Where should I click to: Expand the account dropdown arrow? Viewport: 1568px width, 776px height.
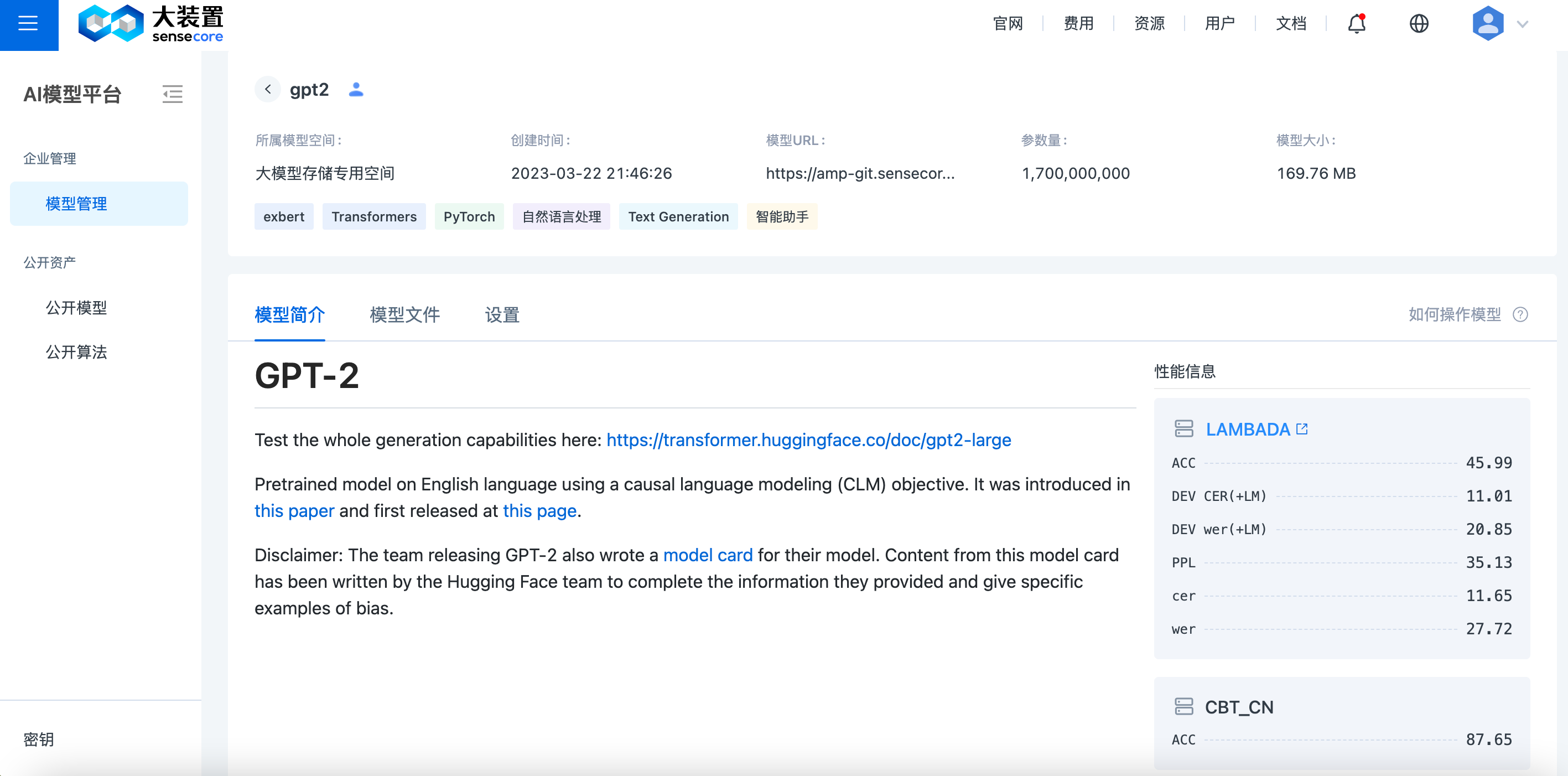pos(1523,24)
